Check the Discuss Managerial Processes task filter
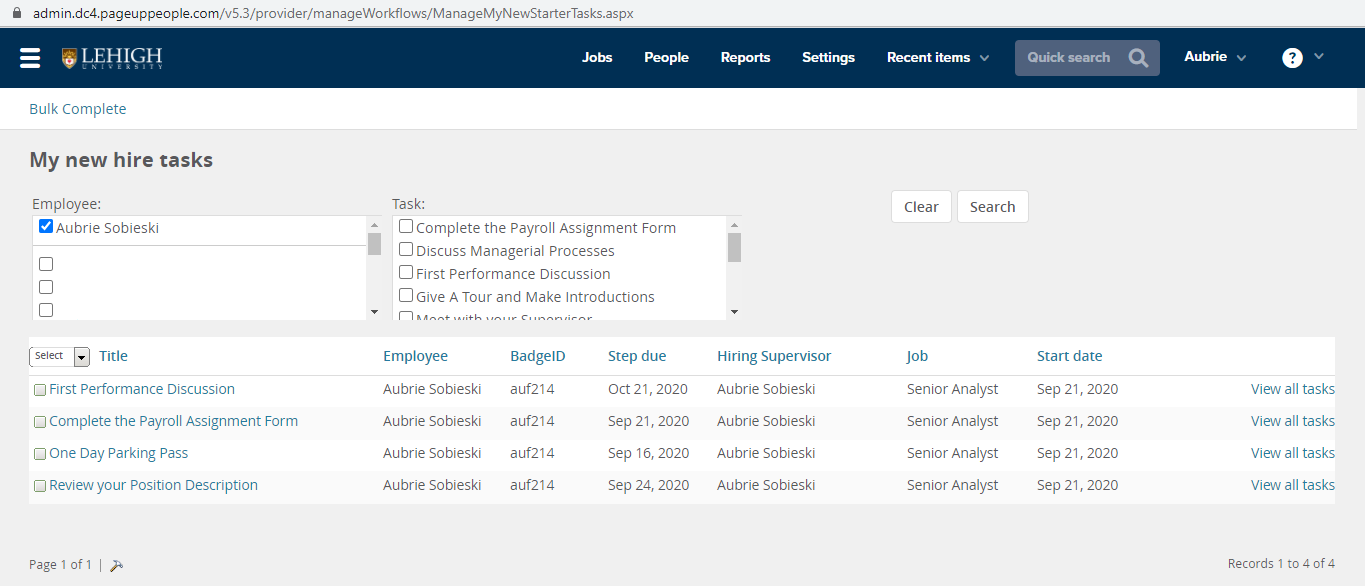The height and width of the screenshot is (586, 1365). 406,250
